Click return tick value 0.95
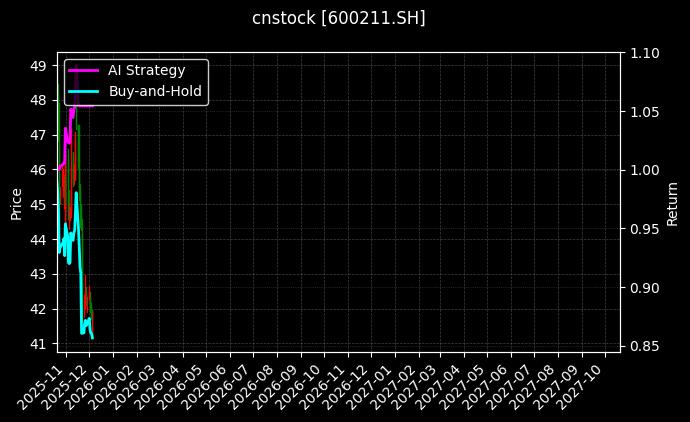 coord(645,229)
